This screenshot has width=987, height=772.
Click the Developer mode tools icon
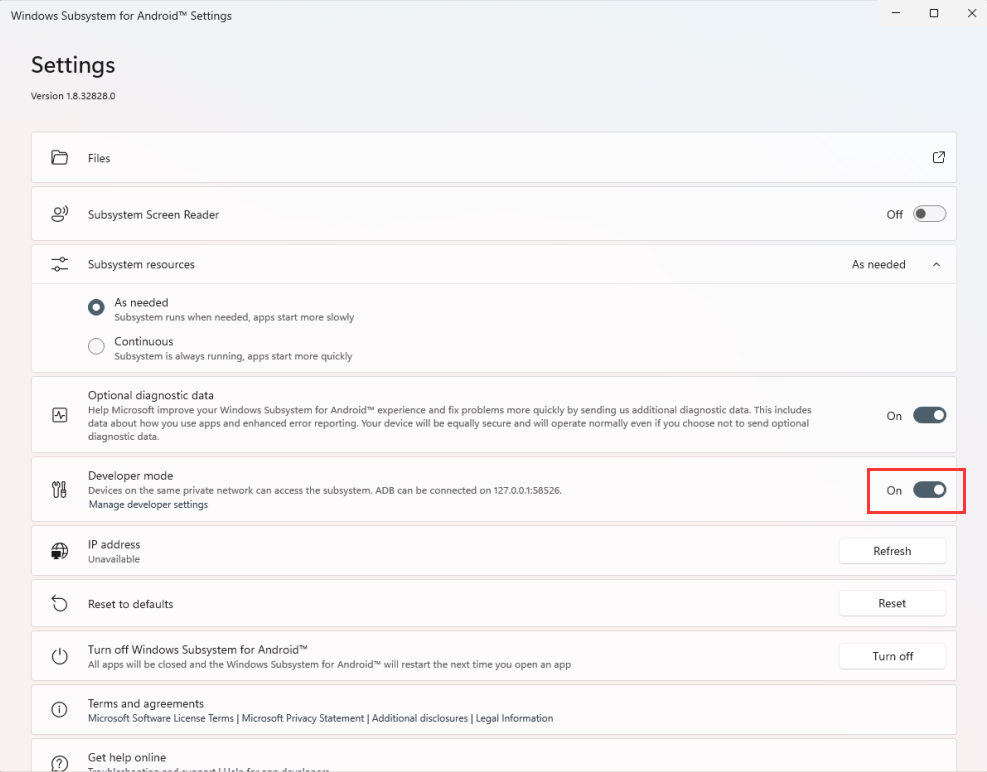pyautogui.click(x=59, y=489)
